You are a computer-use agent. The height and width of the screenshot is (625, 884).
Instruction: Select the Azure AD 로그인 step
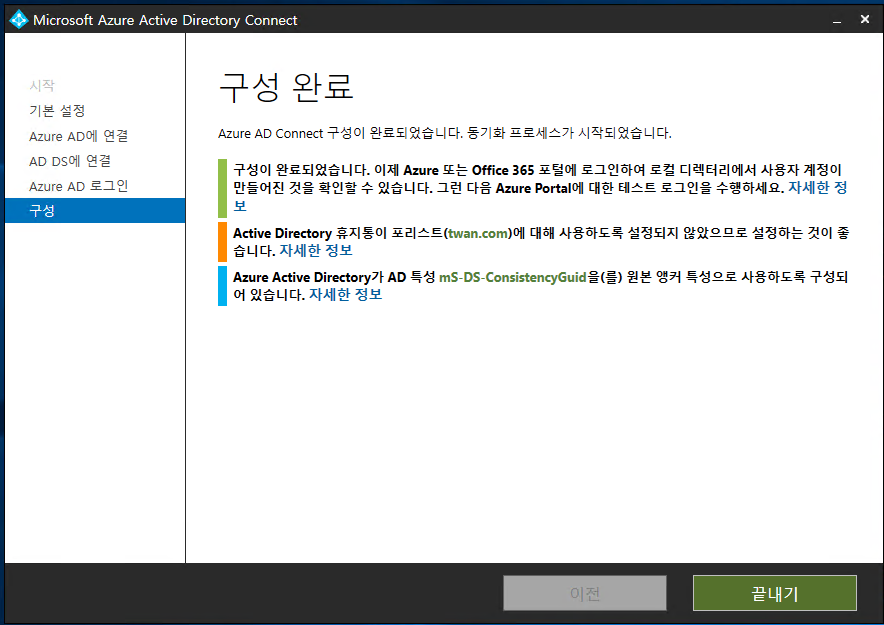79,186
